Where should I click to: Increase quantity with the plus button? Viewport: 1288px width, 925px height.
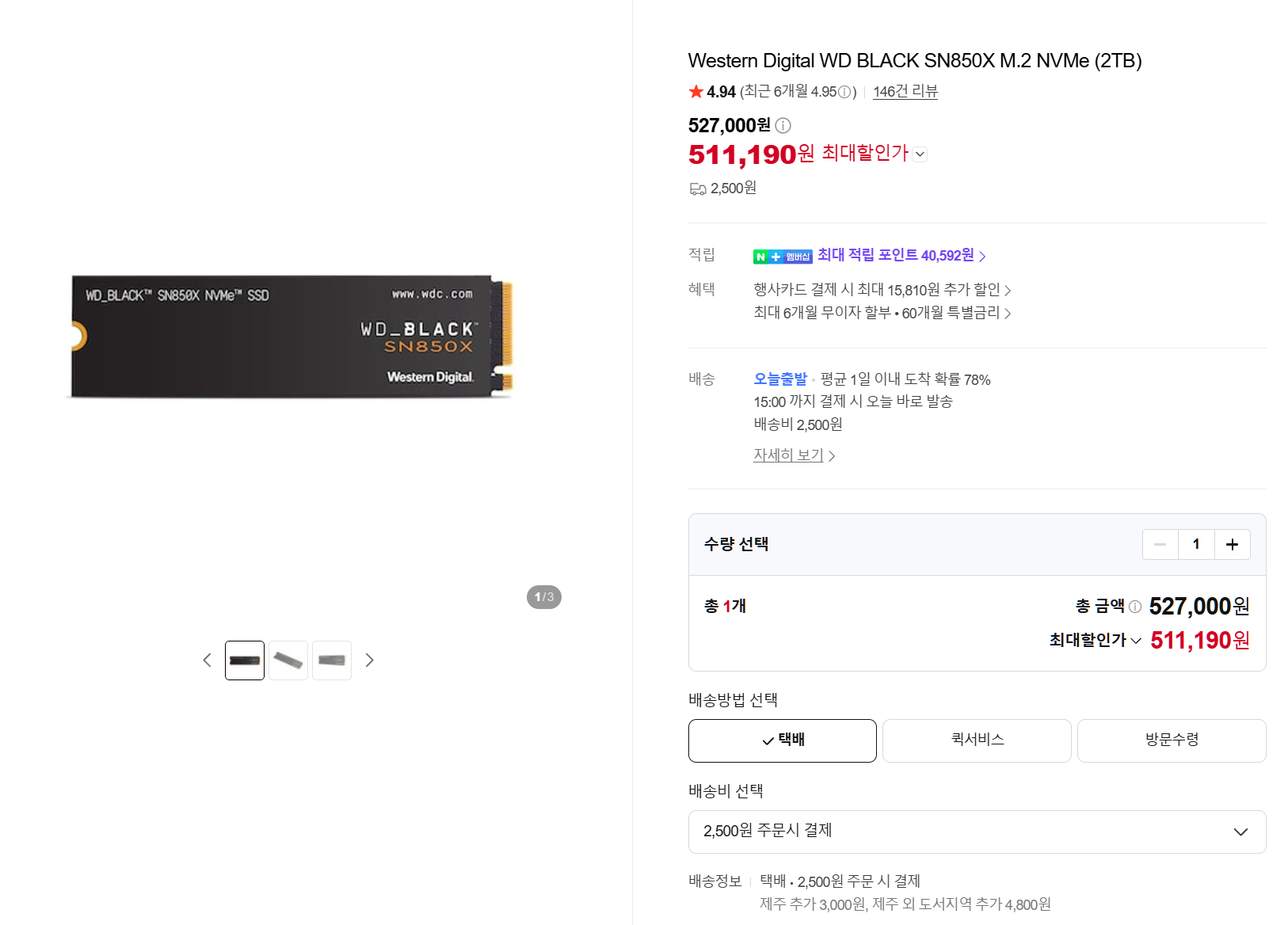click(x=1232, y=544)
